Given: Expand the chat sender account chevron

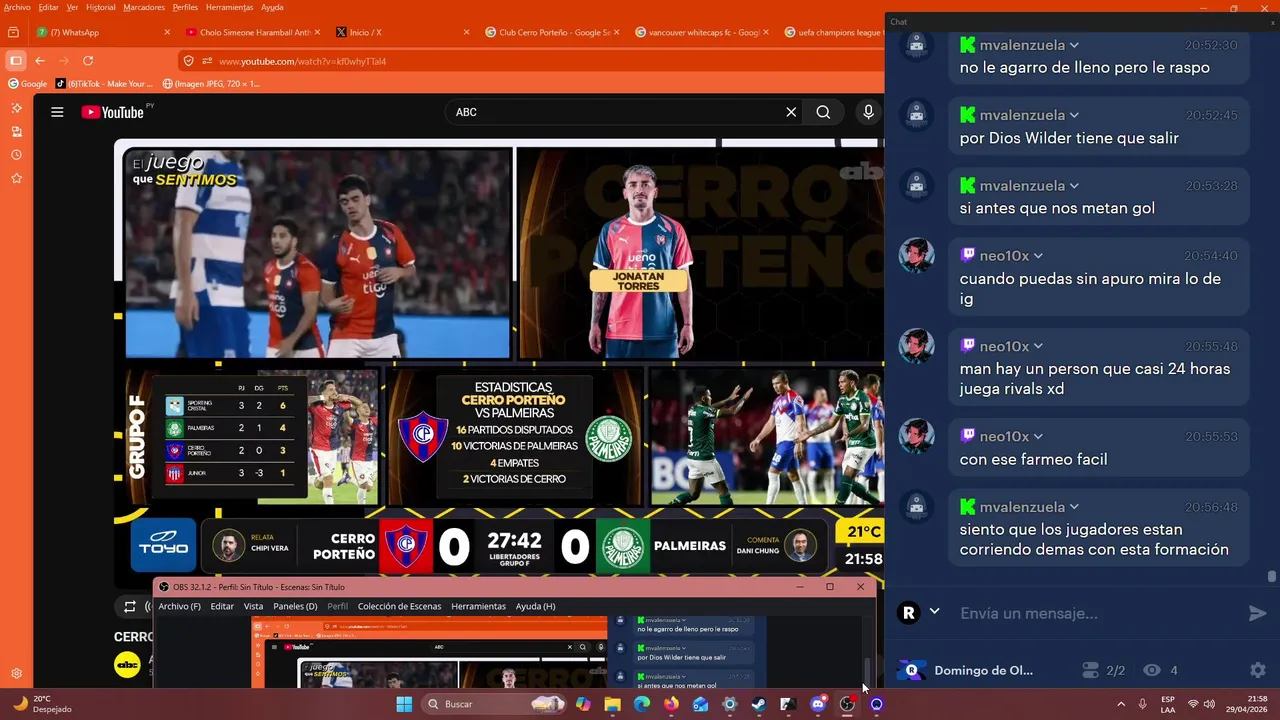Looking at the screenshot, I should tap(934, 612).
